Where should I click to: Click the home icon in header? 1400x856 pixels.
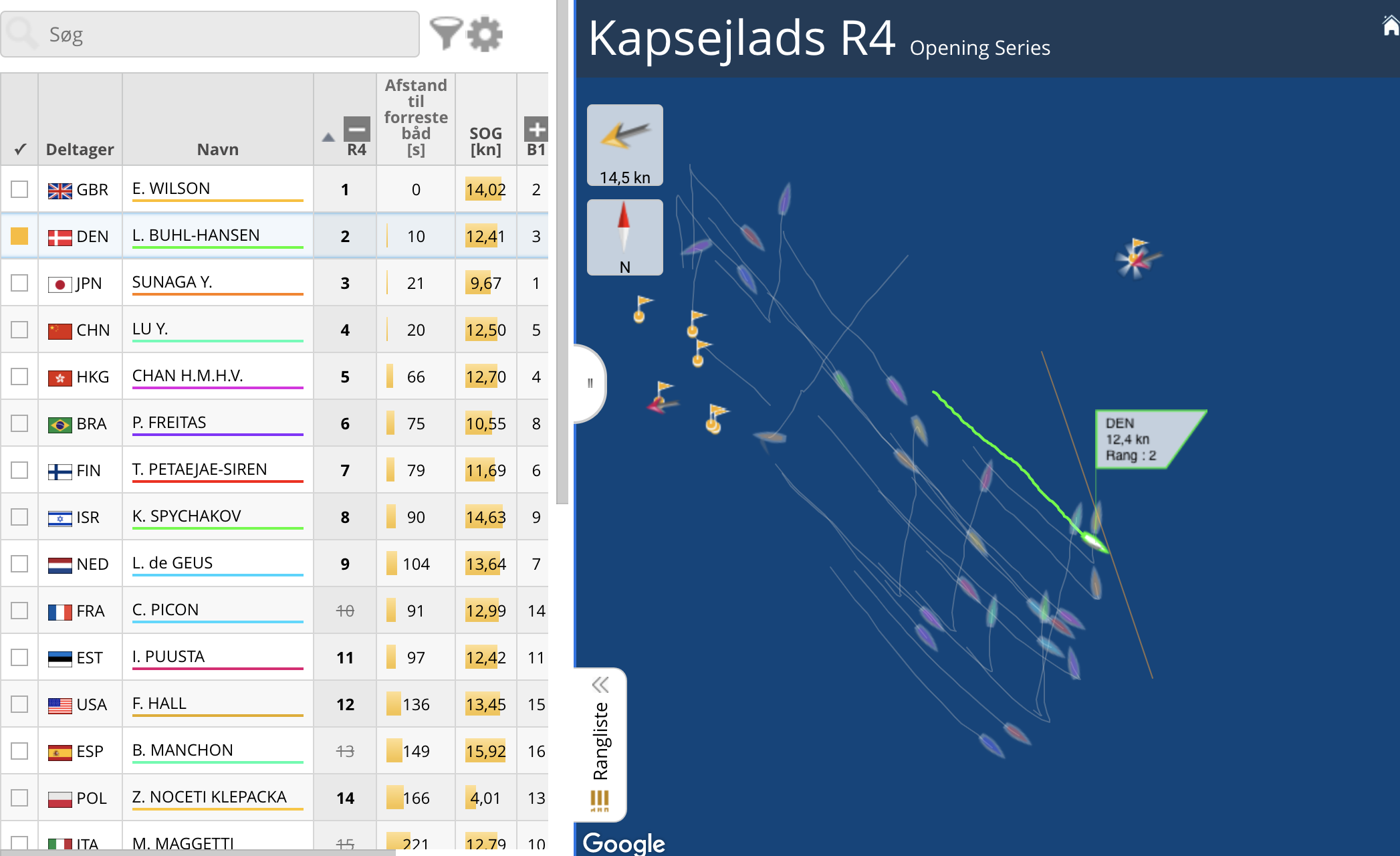point(1391,26)
